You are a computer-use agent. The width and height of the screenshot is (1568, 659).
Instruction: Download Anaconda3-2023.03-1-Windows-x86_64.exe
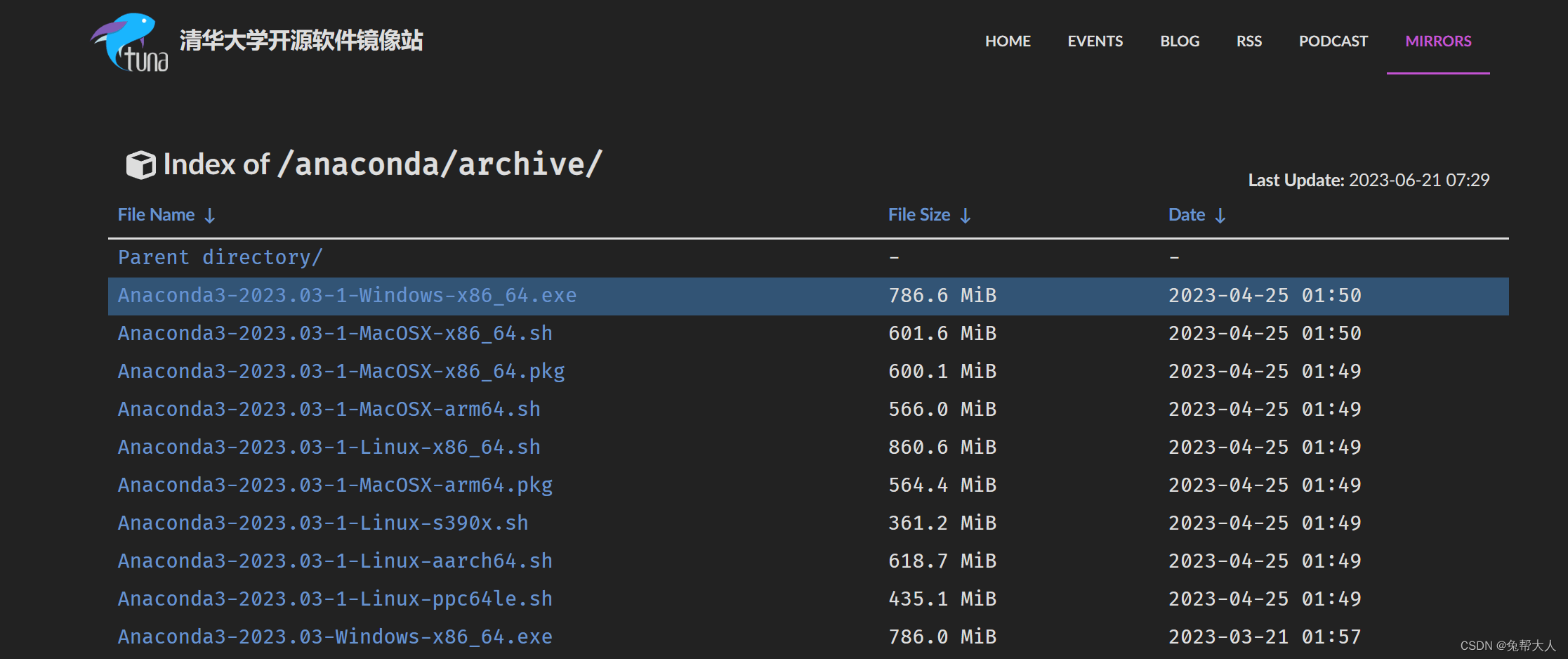click(x=347, y=296)
